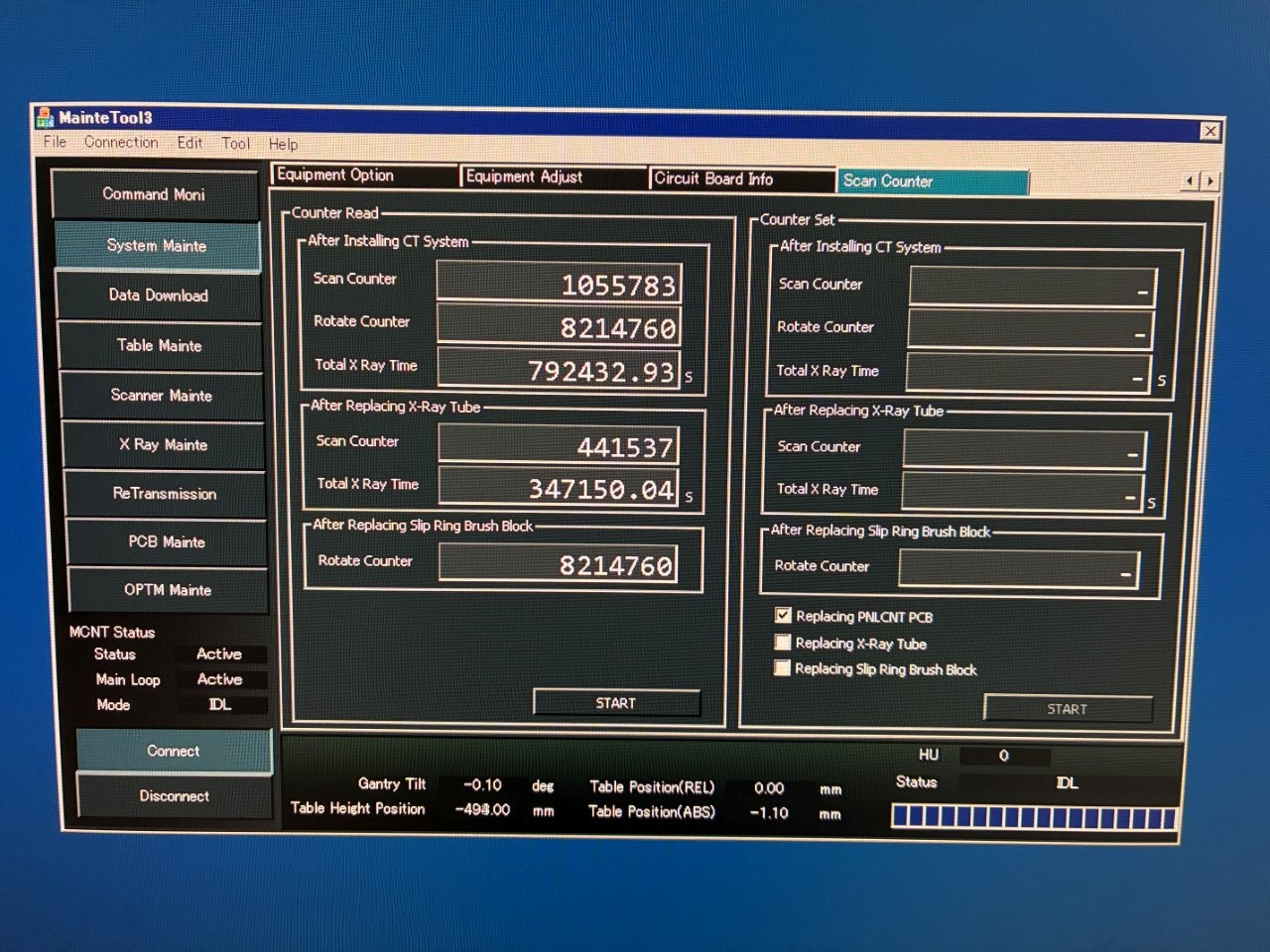Click the blue status progress bar
This screenshot has height=952, width=1270.
coord(1033,817)
